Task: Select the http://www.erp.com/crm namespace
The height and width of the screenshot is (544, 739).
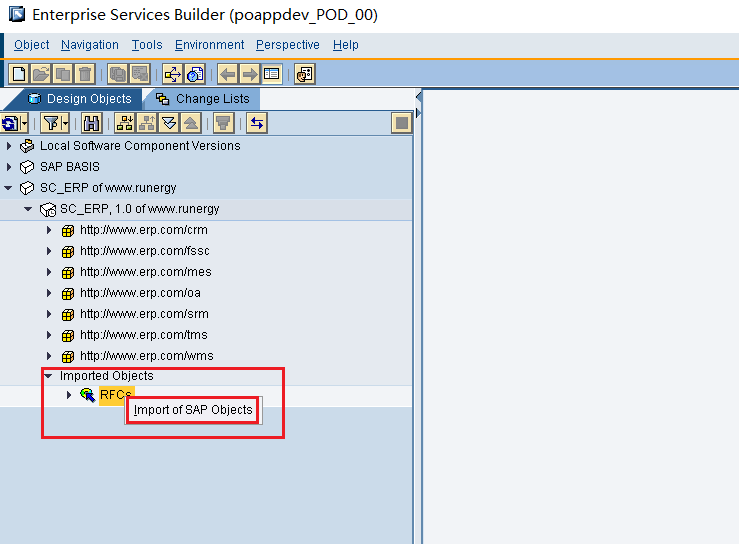Action: (143, 230)
